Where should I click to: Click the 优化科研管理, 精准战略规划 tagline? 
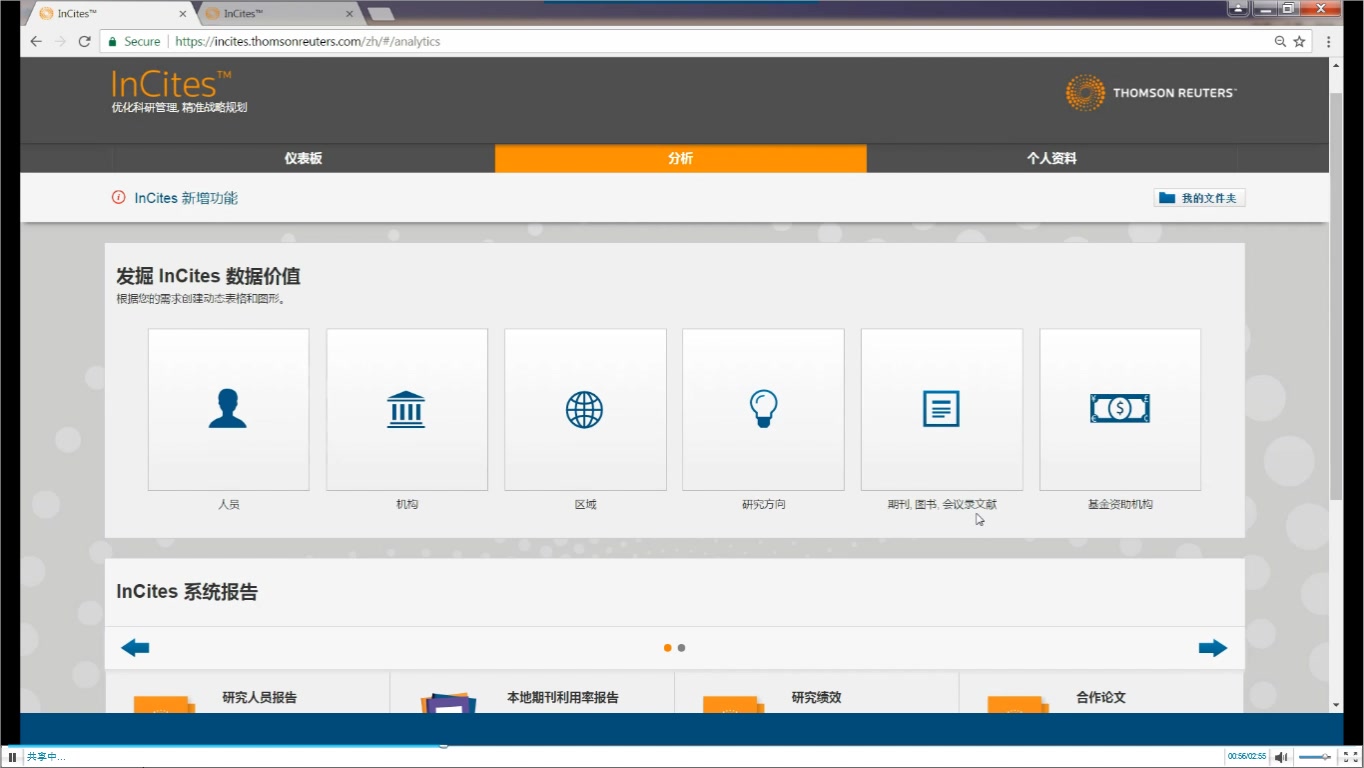[x=179, y=108]
